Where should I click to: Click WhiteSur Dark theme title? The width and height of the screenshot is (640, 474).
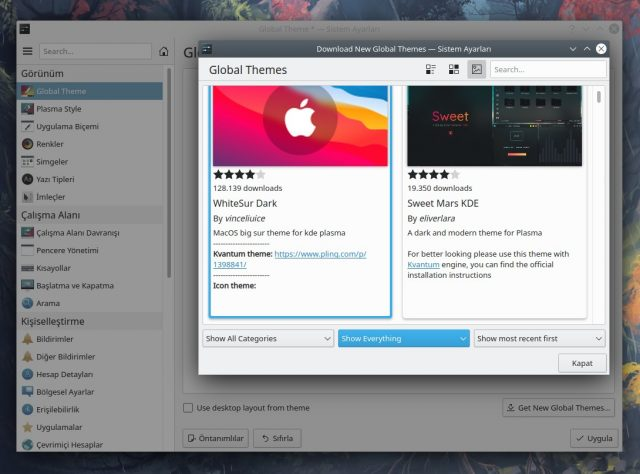coord(245,203)
